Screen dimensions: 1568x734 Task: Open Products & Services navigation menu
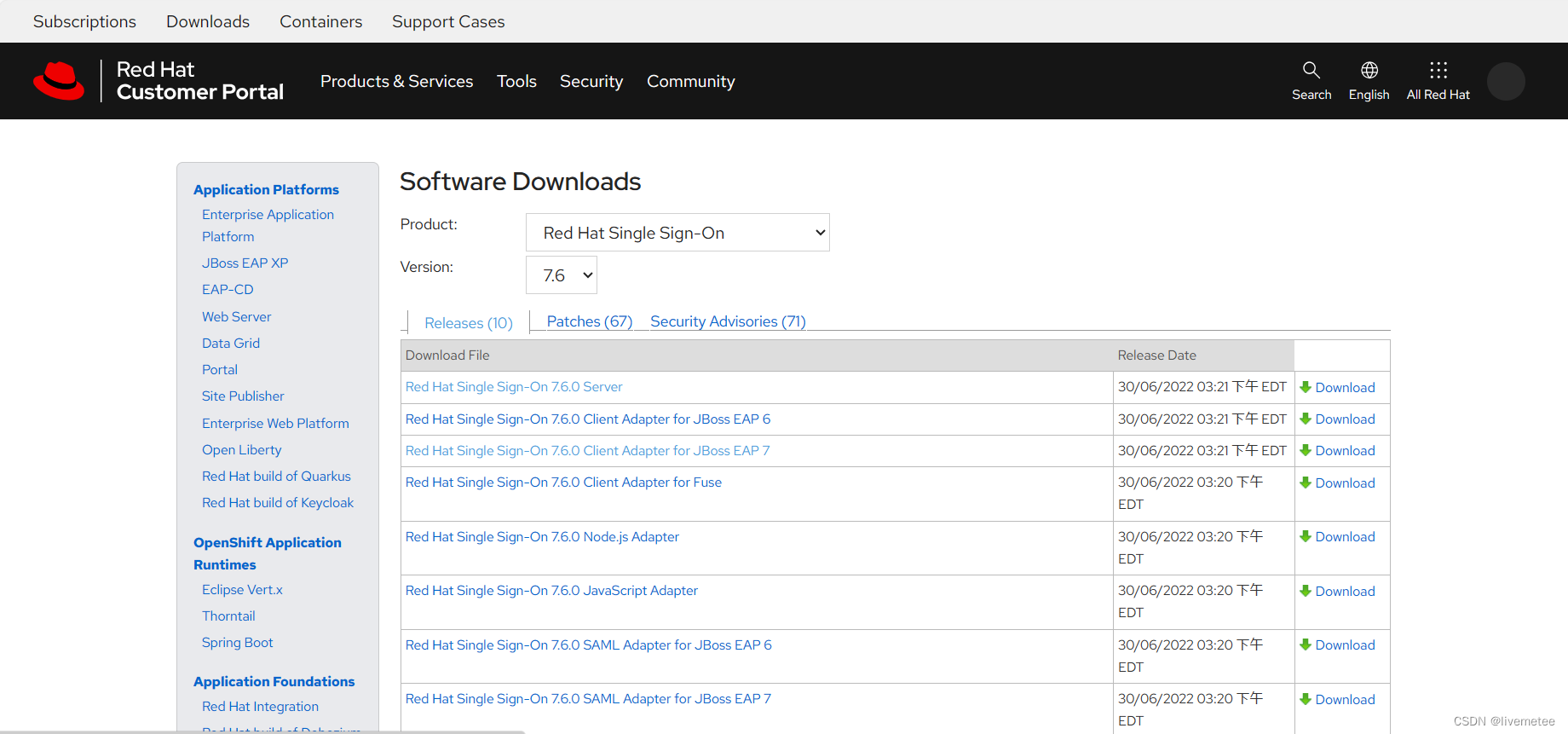coord(396,81)
